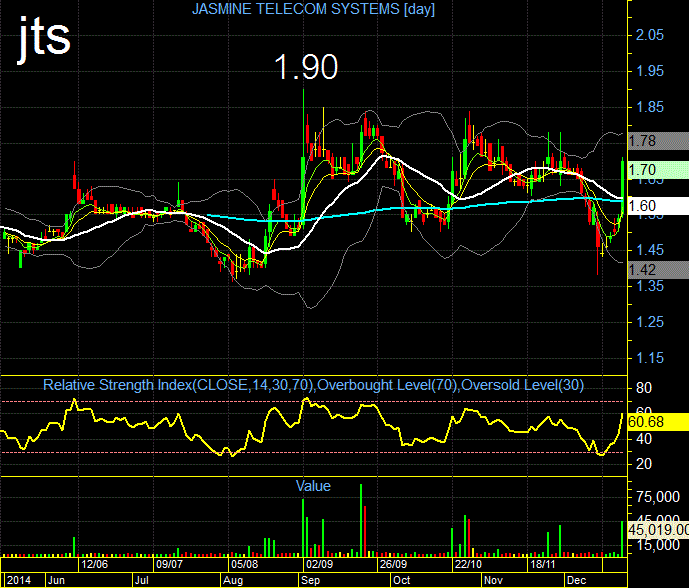Select the 60.68 RSI value label
Viewport: 689px width, 588px height.
pos(658,422)
